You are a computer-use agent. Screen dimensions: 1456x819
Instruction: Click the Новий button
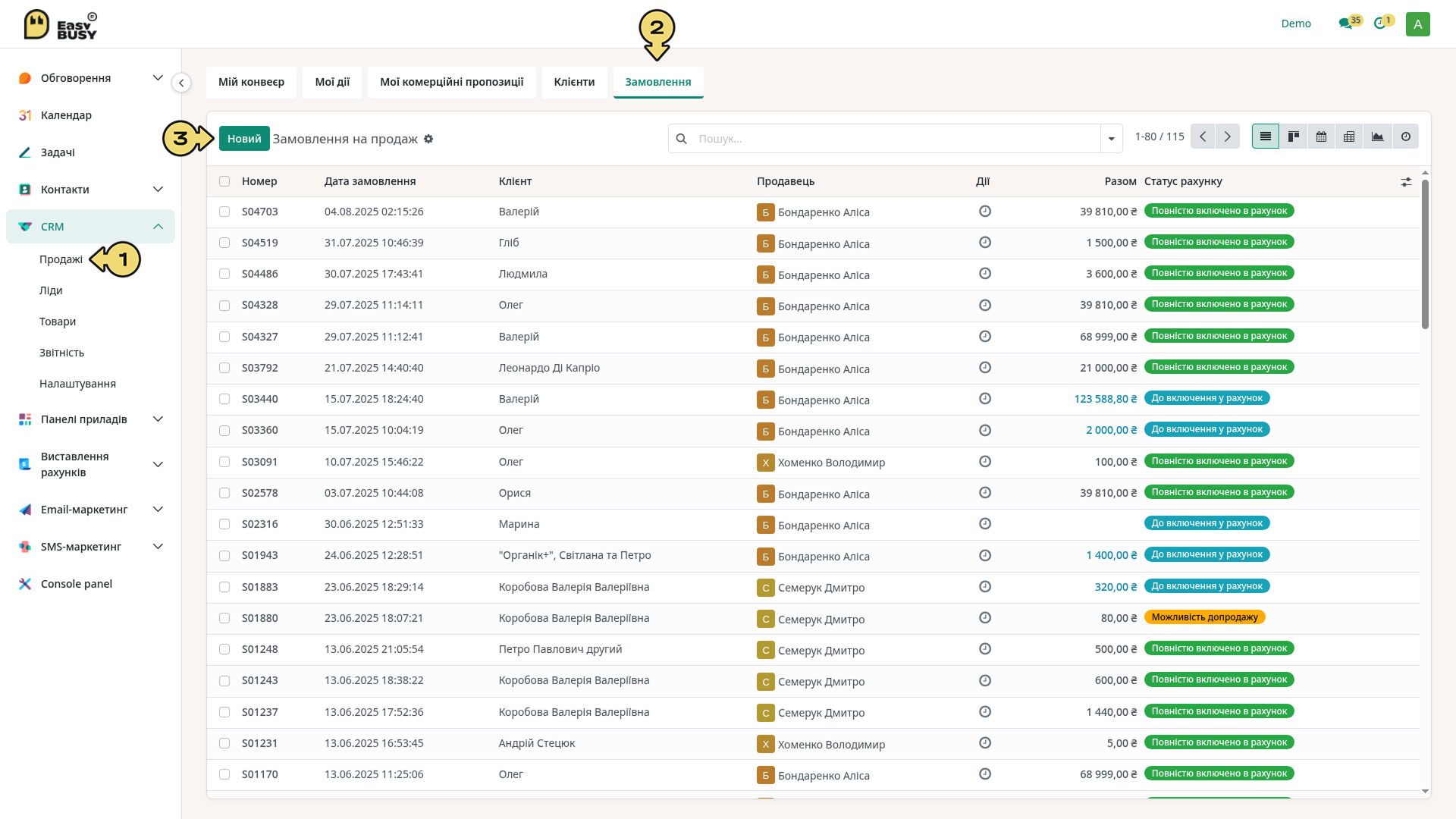coord(244,139)
